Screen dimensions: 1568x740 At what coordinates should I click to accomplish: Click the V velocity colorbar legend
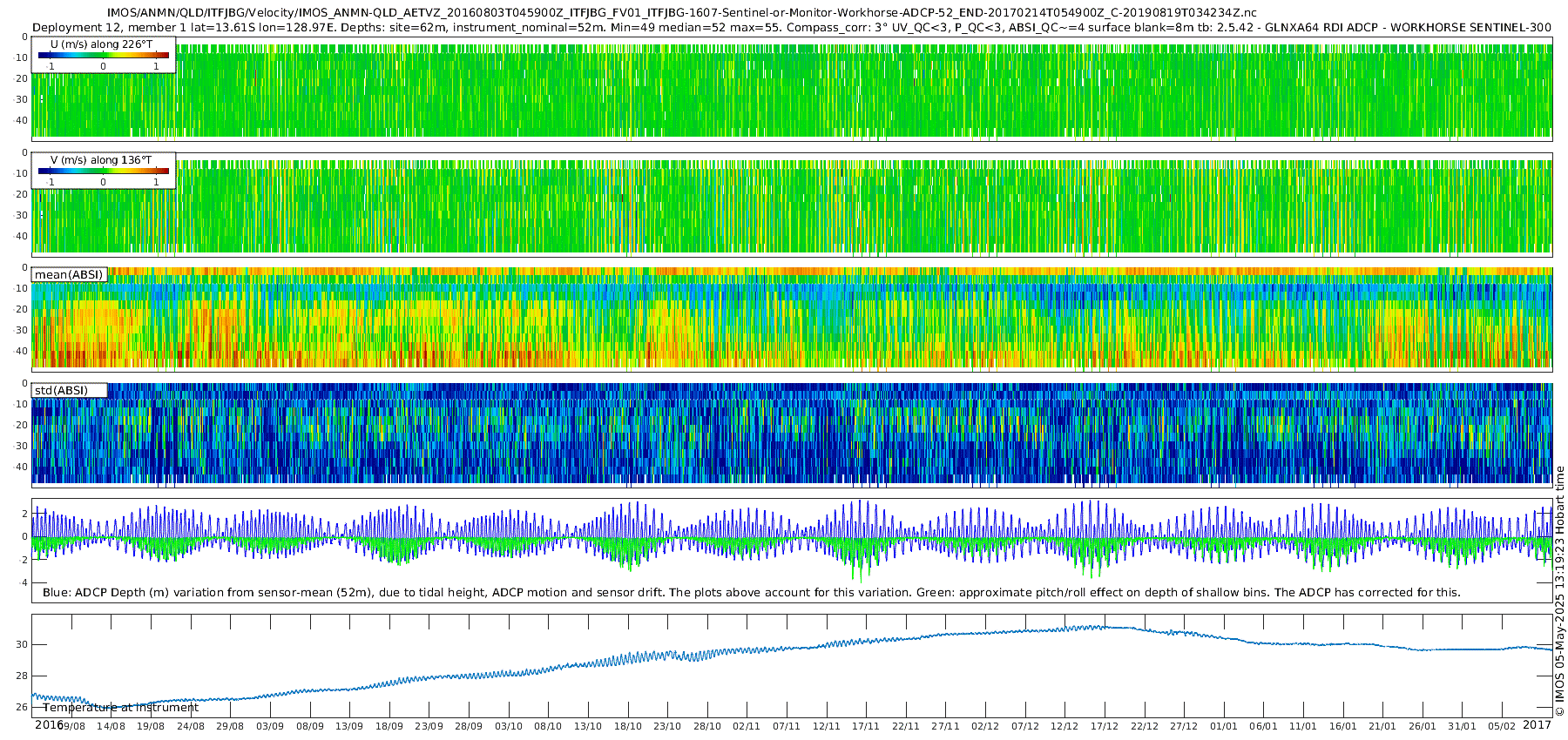[103, 172]
